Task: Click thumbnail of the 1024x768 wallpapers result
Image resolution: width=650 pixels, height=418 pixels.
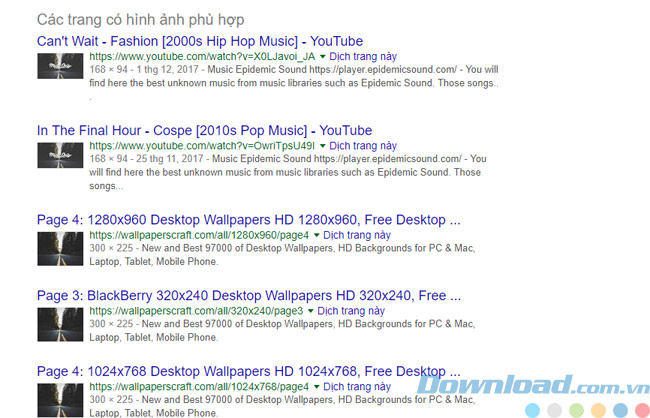Action: [60, 400]
